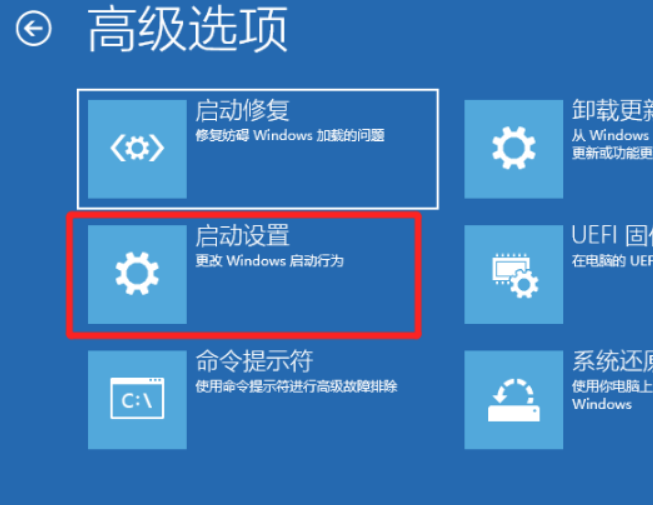Open the 系统还原 restore icon
This screenshot has width=653, height=505.
pyautogui.click(x=513, y=400)
